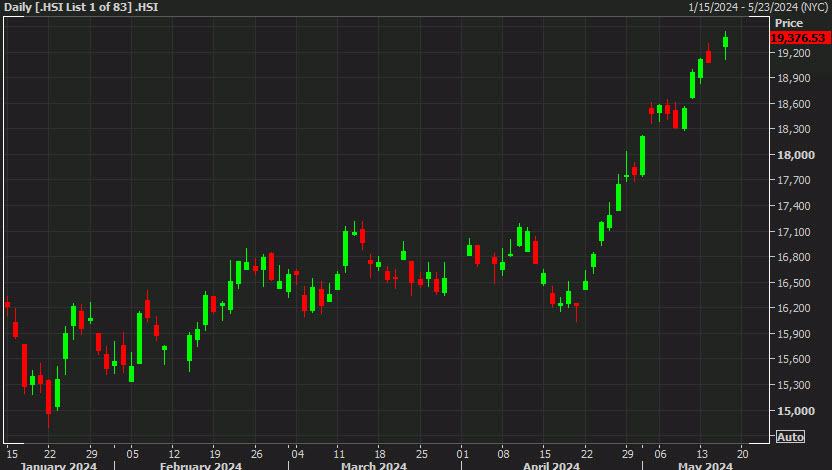Click the January 2024 month label

tap(58, 466)
